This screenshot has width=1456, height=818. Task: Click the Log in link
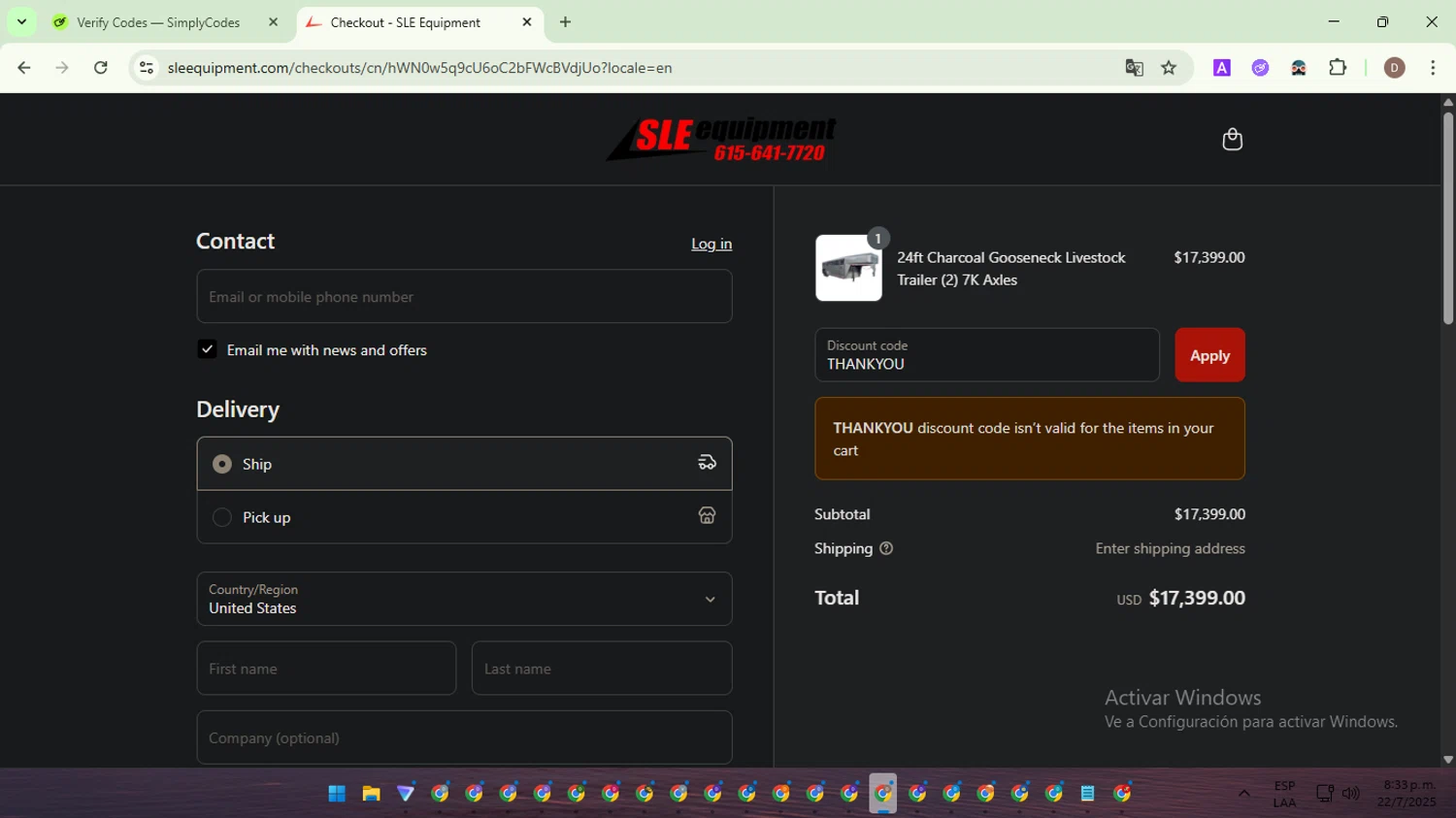[711, 244]
